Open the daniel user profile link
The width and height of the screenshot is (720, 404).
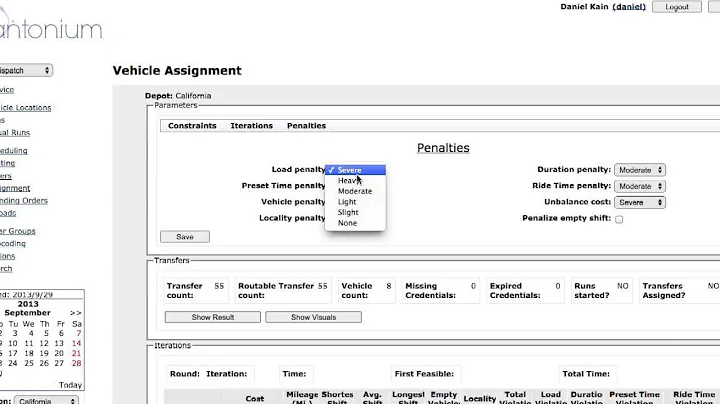[629, 7]
